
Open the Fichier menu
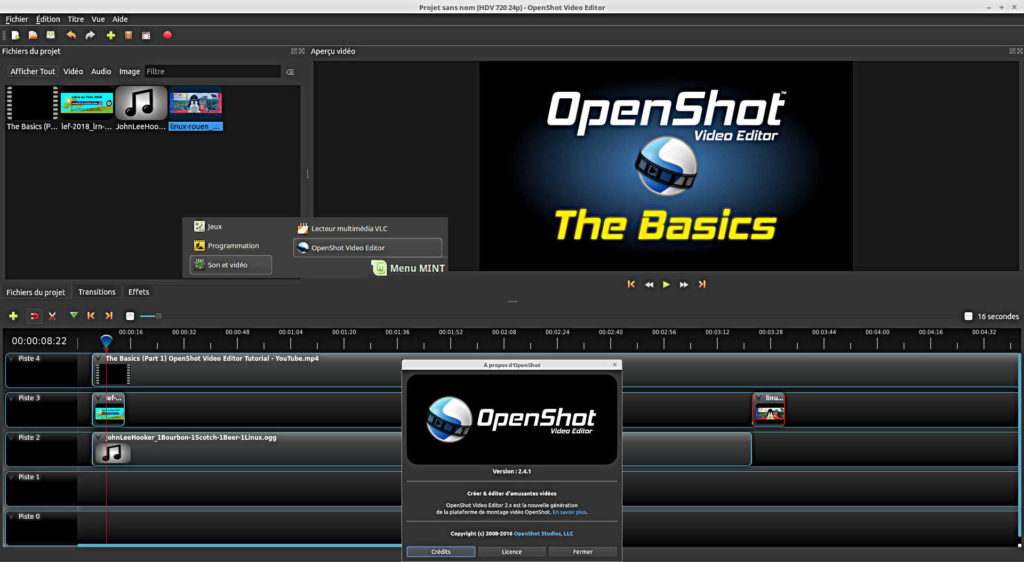coord(16,20)
